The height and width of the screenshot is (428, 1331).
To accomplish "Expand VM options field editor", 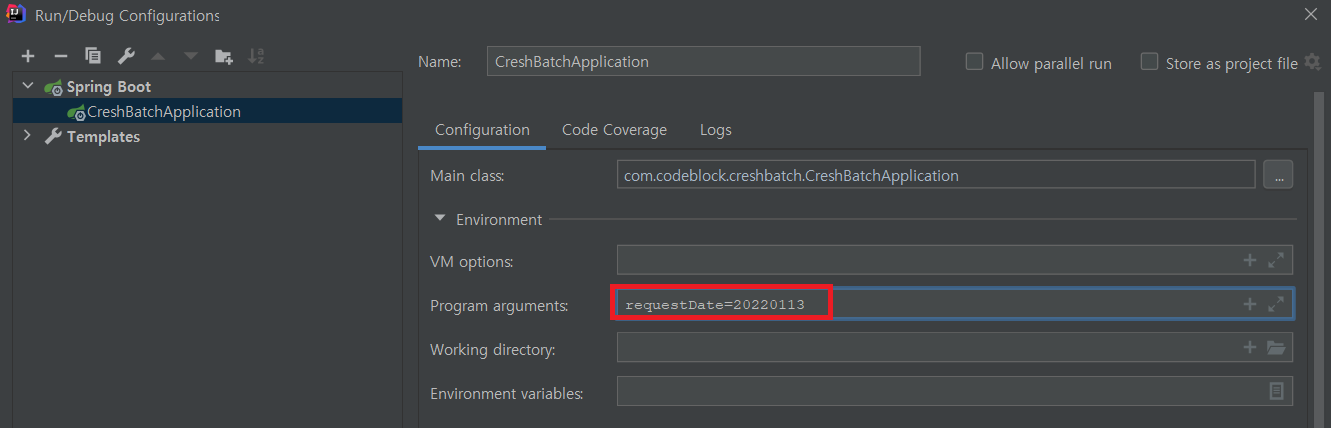I will click(1276, 260).
